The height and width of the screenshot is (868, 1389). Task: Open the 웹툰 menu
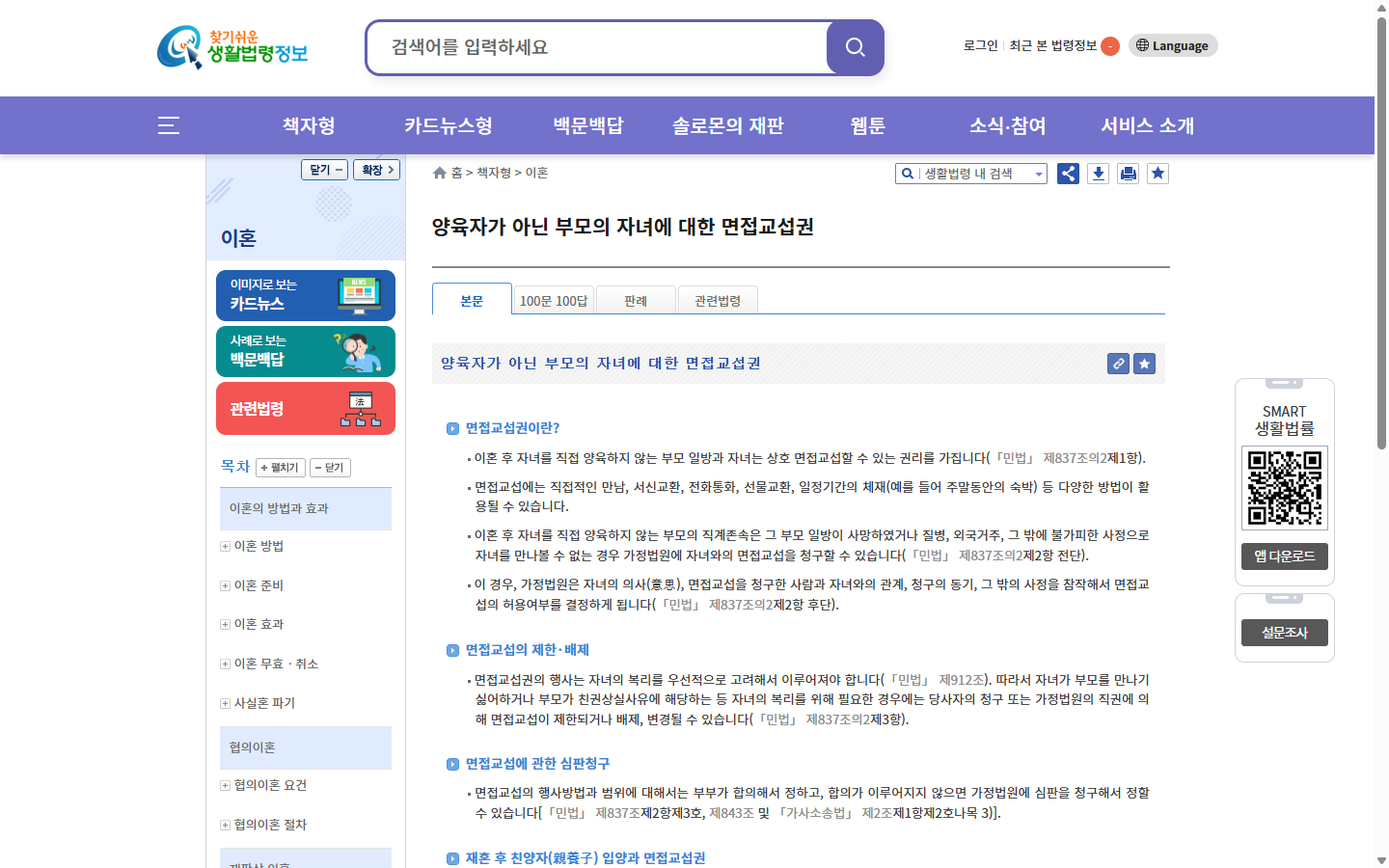868,125
